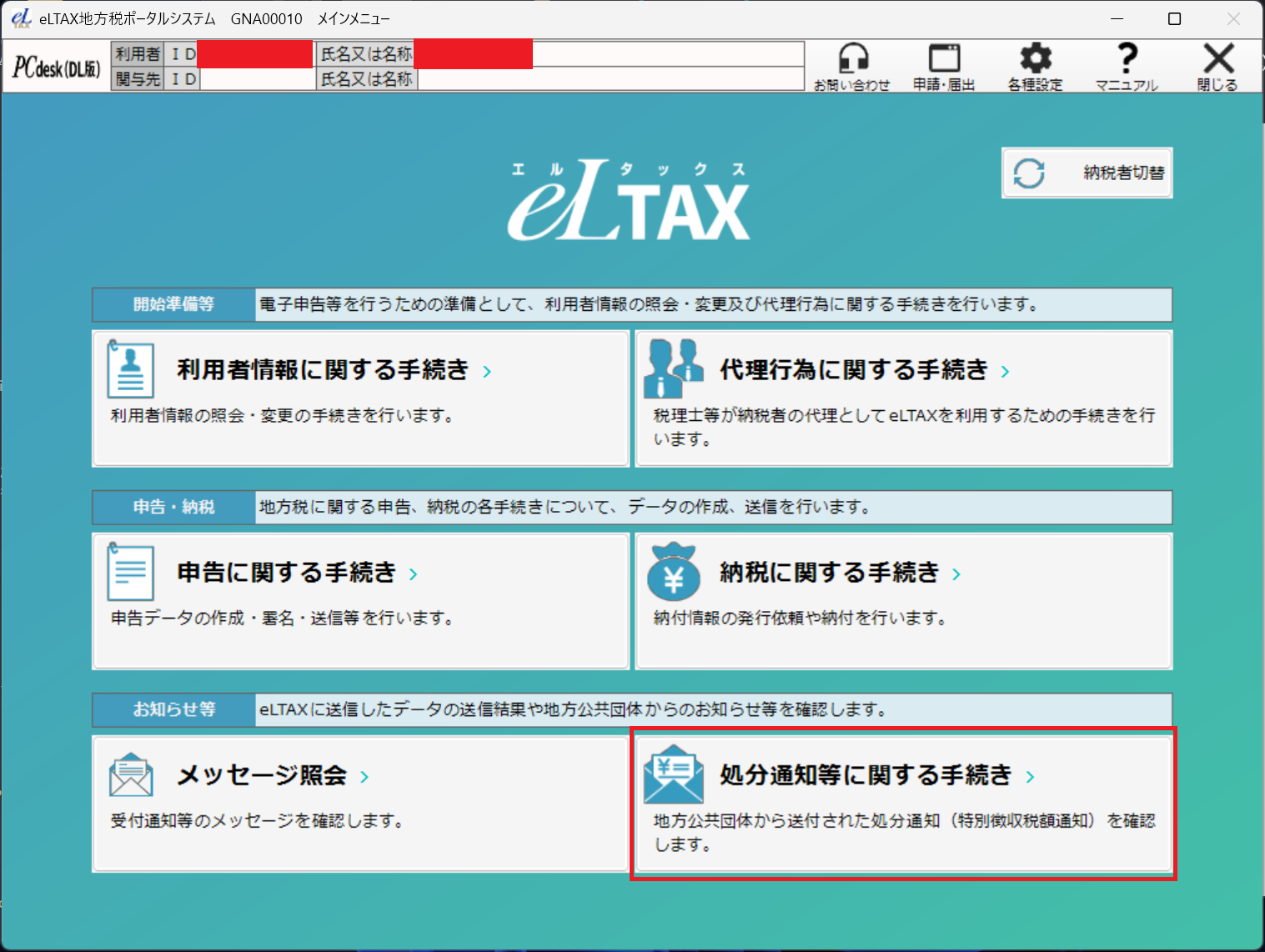Viewport: 1265px width, 952px height.
Task: Click chevron next to 処分通知等に関する手続き
Action: coord(1030,777)
